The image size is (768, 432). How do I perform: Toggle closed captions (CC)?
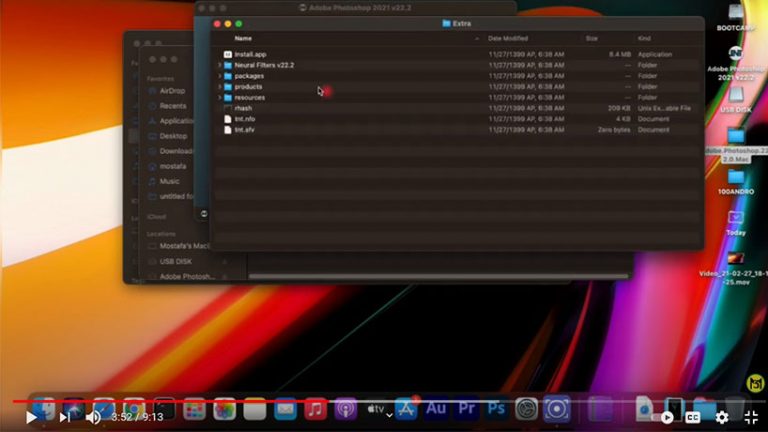[693, 417]
